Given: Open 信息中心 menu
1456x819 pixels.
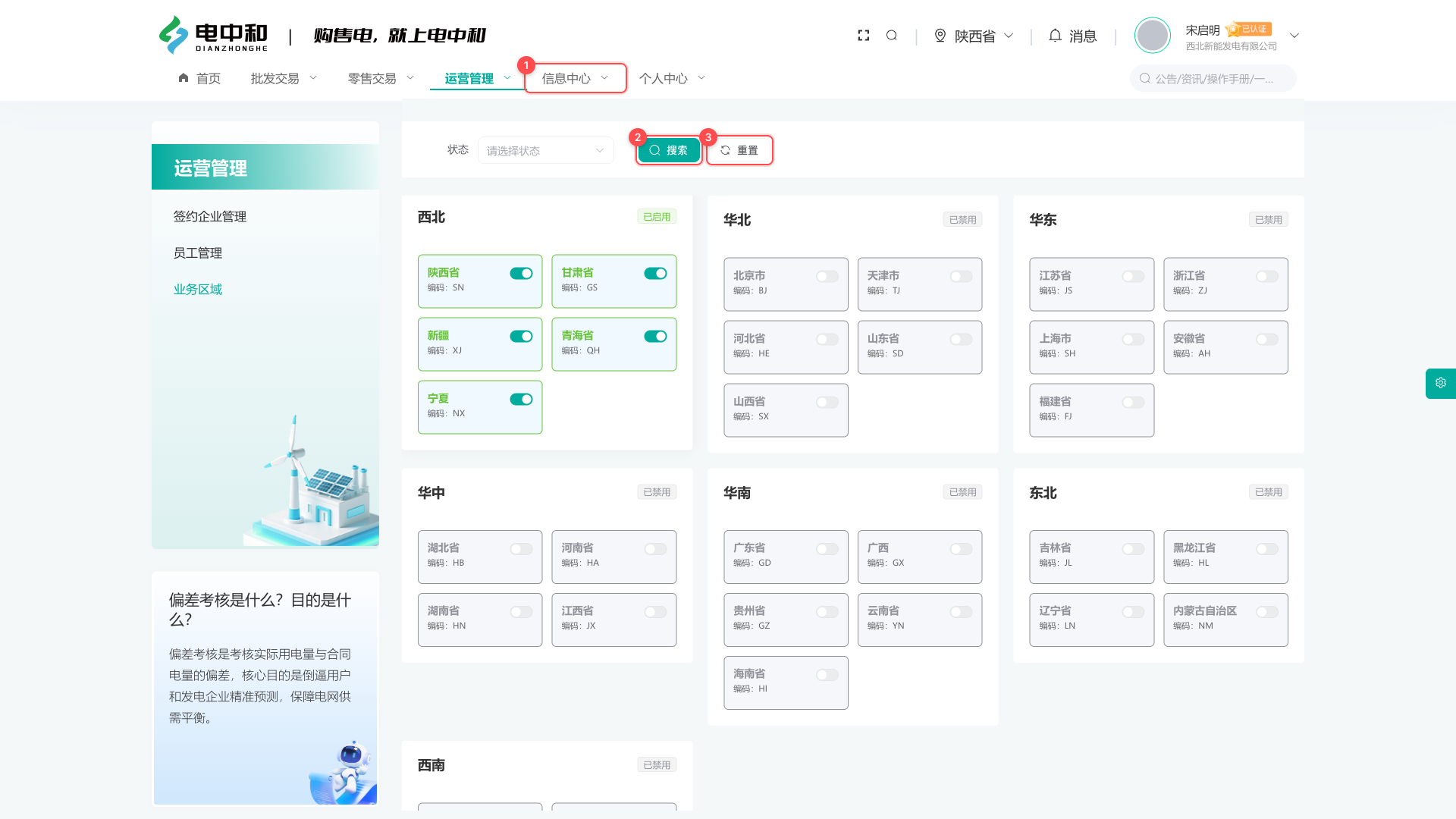Looking at the screenshot, I should 575,78.
